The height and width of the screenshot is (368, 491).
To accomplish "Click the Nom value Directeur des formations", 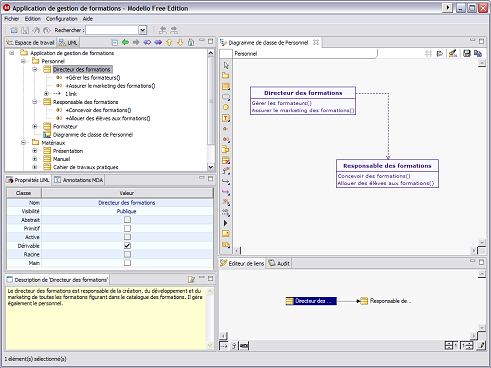I will (x=127, y=203).
